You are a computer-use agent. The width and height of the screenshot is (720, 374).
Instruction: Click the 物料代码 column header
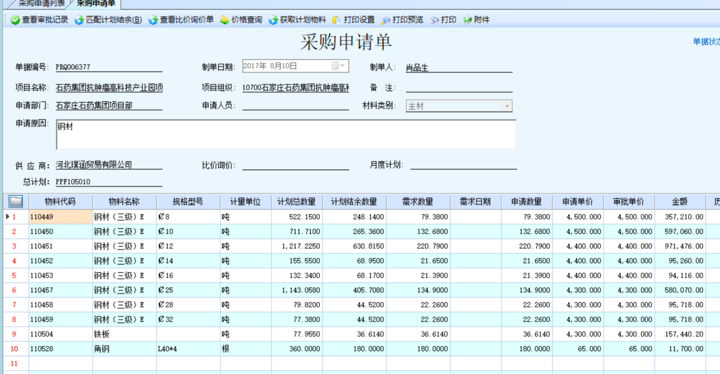point(60,201)
